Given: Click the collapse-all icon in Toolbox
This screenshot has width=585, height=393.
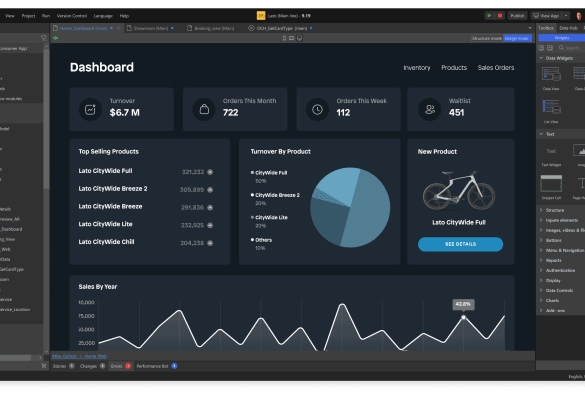Looking at the screenshot, I should (550, 48).
